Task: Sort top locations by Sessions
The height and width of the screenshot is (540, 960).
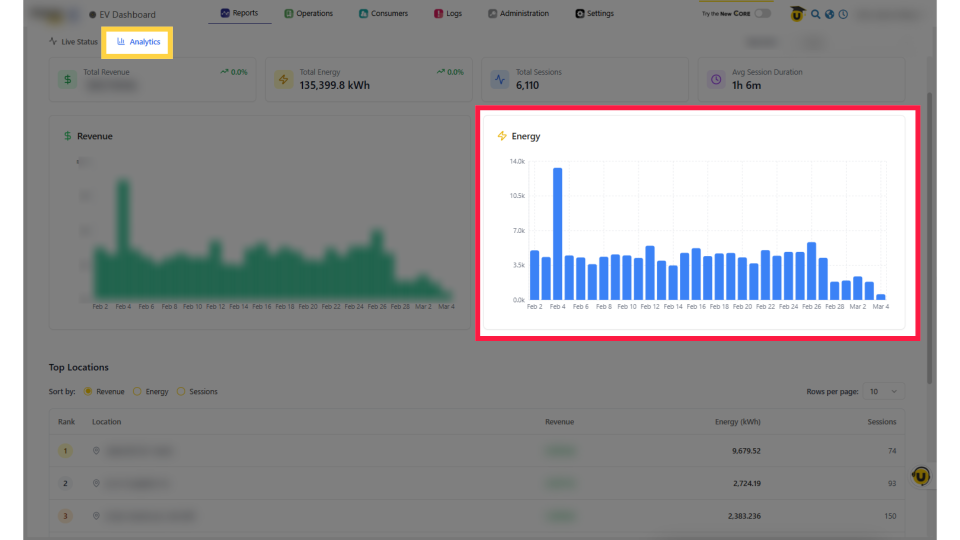Action: pyautogui.click(x=181, y=391)
